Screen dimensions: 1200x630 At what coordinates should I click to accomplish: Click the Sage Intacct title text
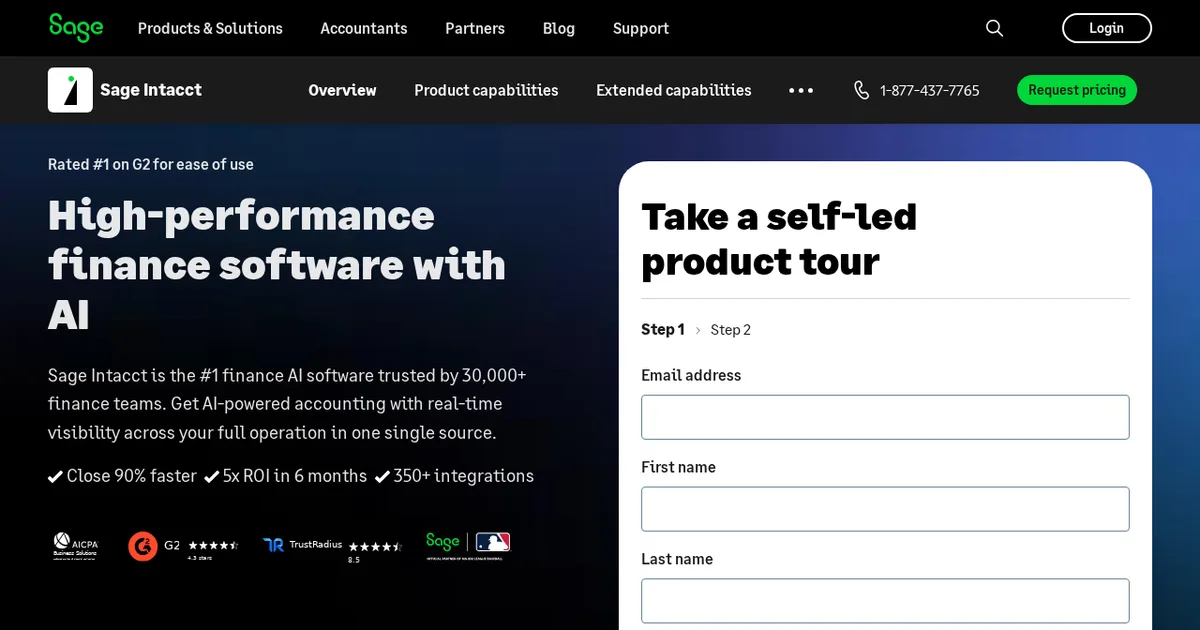151,90
